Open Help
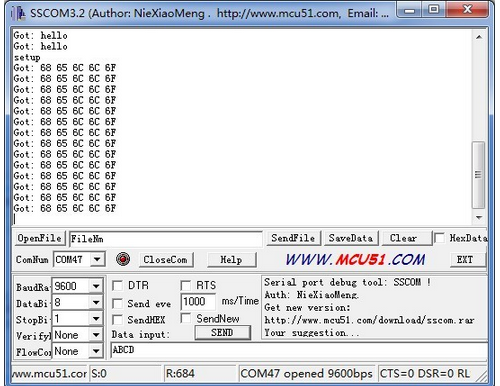The width and height of the screenshot is (500, 386). (231, 260)
